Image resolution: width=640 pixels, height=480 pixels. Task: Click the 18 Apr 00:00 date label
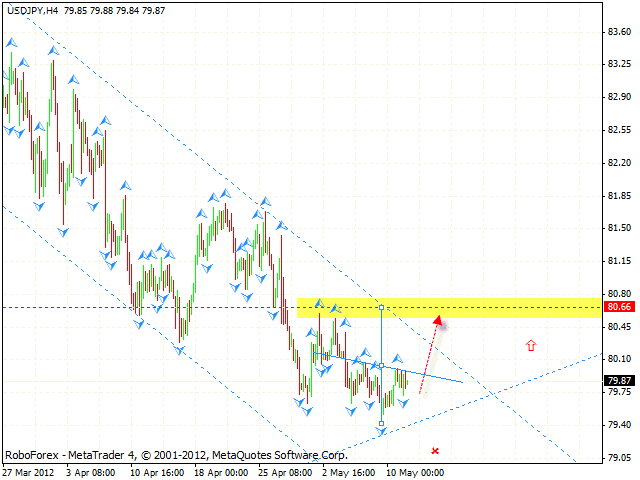221,473
